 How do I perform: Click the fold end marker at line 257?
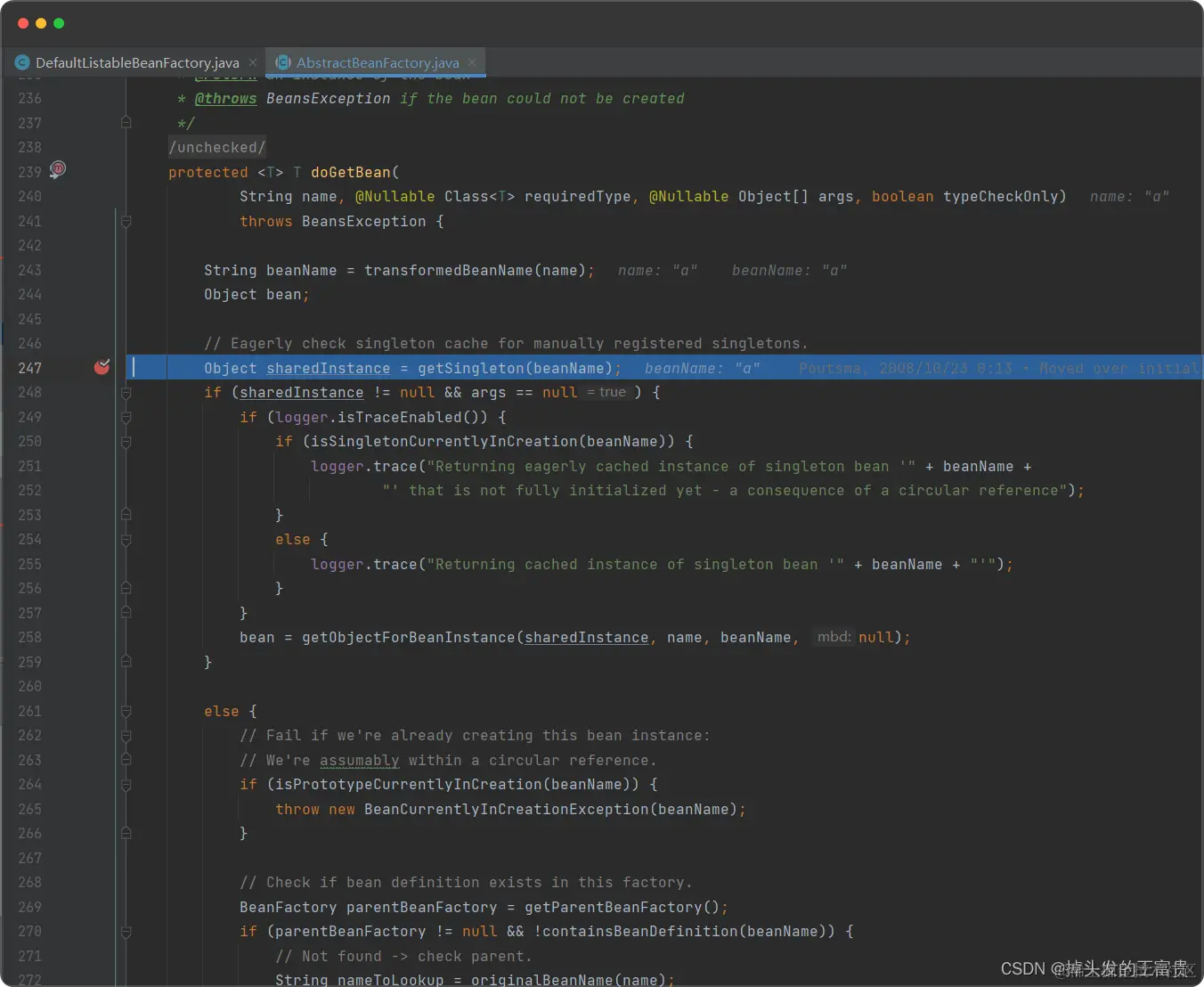(x=126, y=612)
